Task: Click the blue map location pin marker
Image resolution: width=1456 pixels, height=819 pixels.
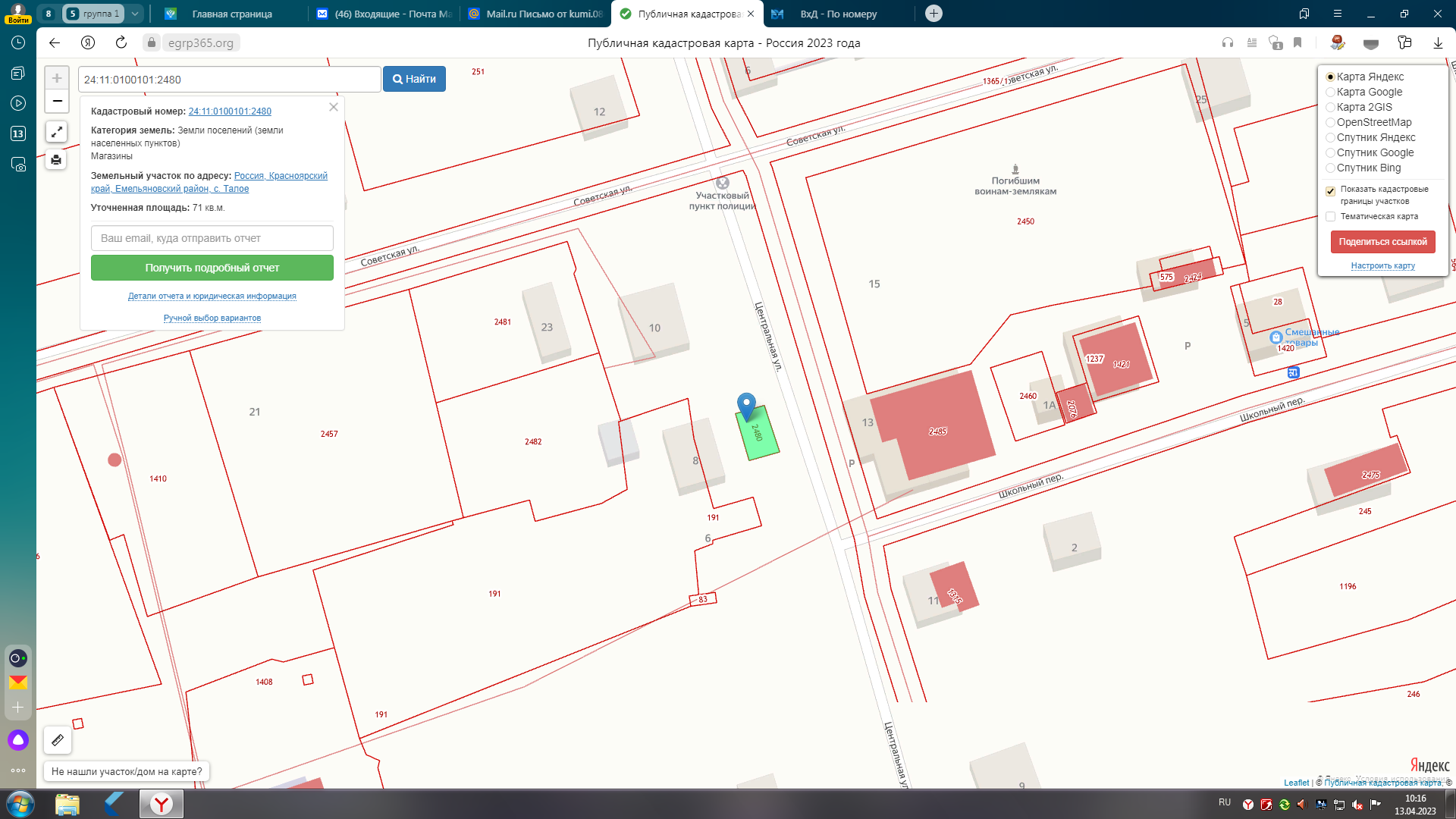Action: click(746, 405)
